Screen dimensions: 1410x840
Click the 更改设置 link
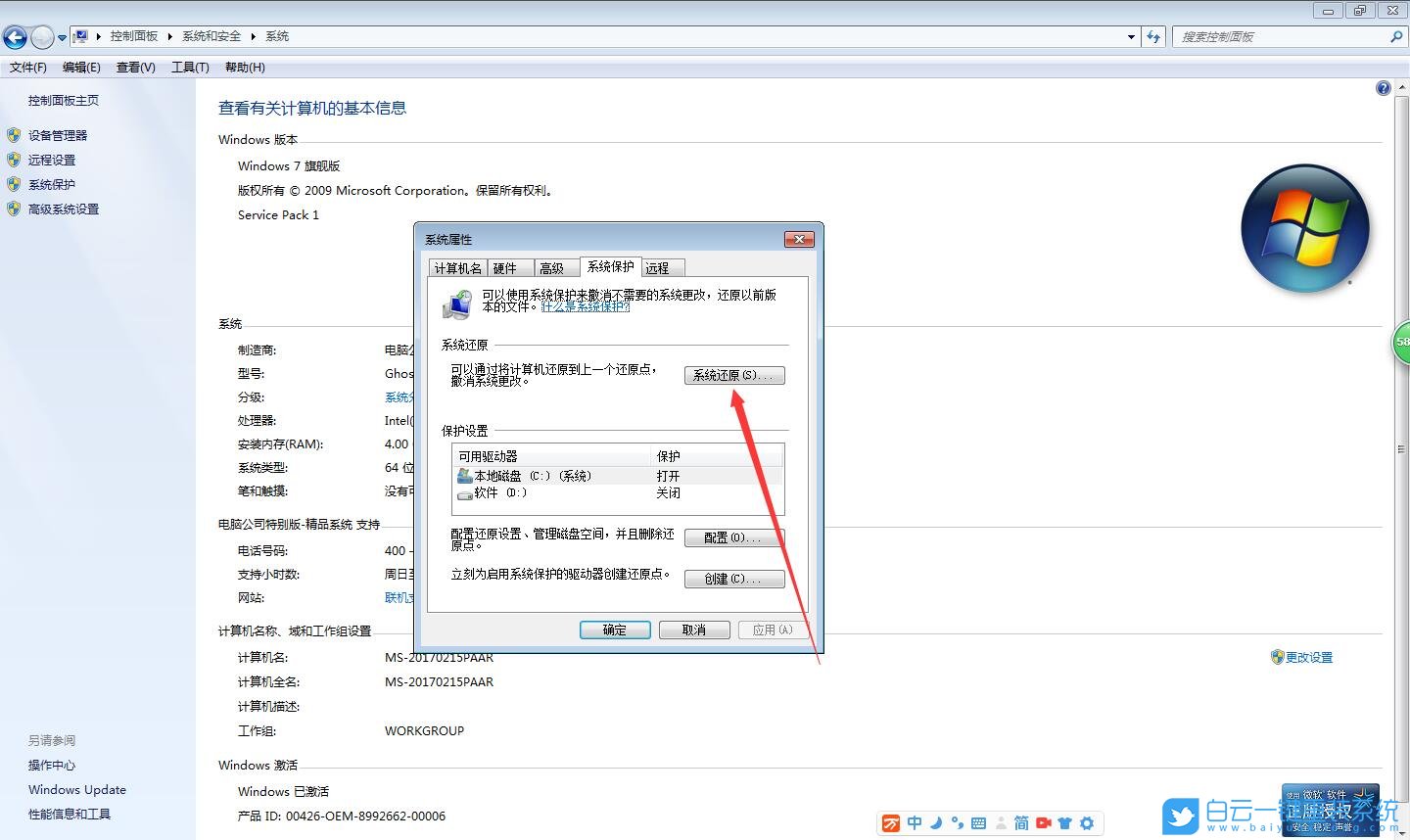[1309, 657]
